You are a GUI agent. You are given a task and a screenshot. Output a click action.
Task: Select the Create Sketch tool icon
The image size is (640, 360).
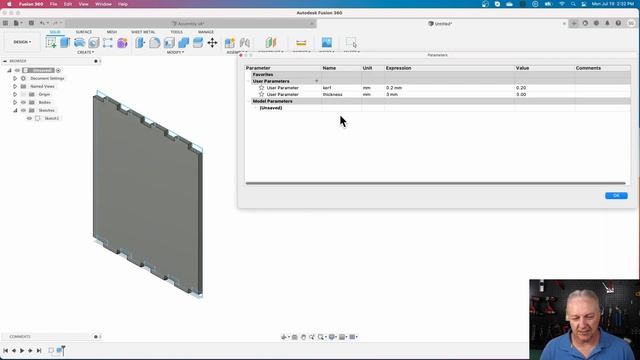point(51,42)
